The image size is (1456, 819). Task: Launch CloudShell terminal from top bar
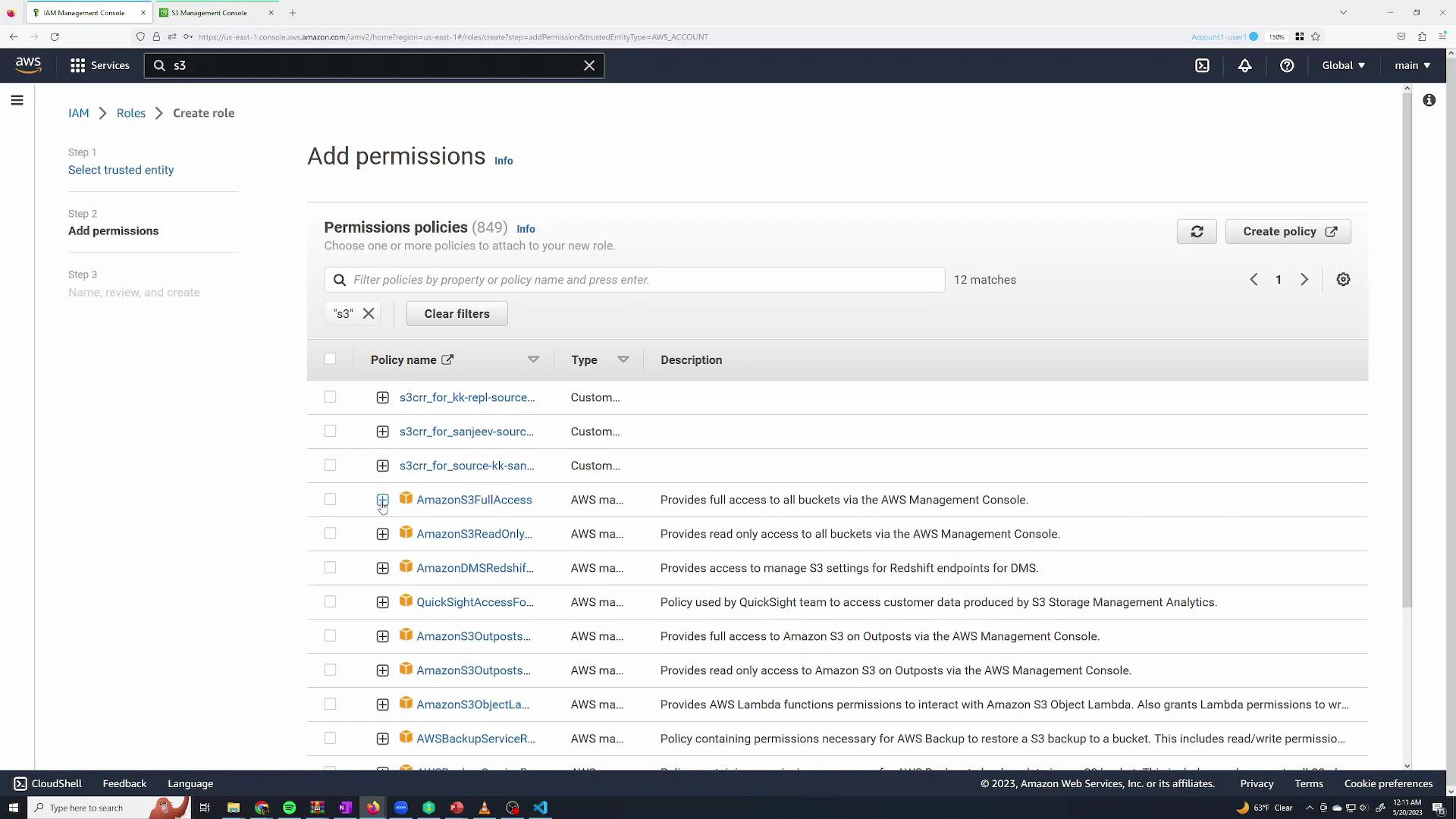(1203, 65)
